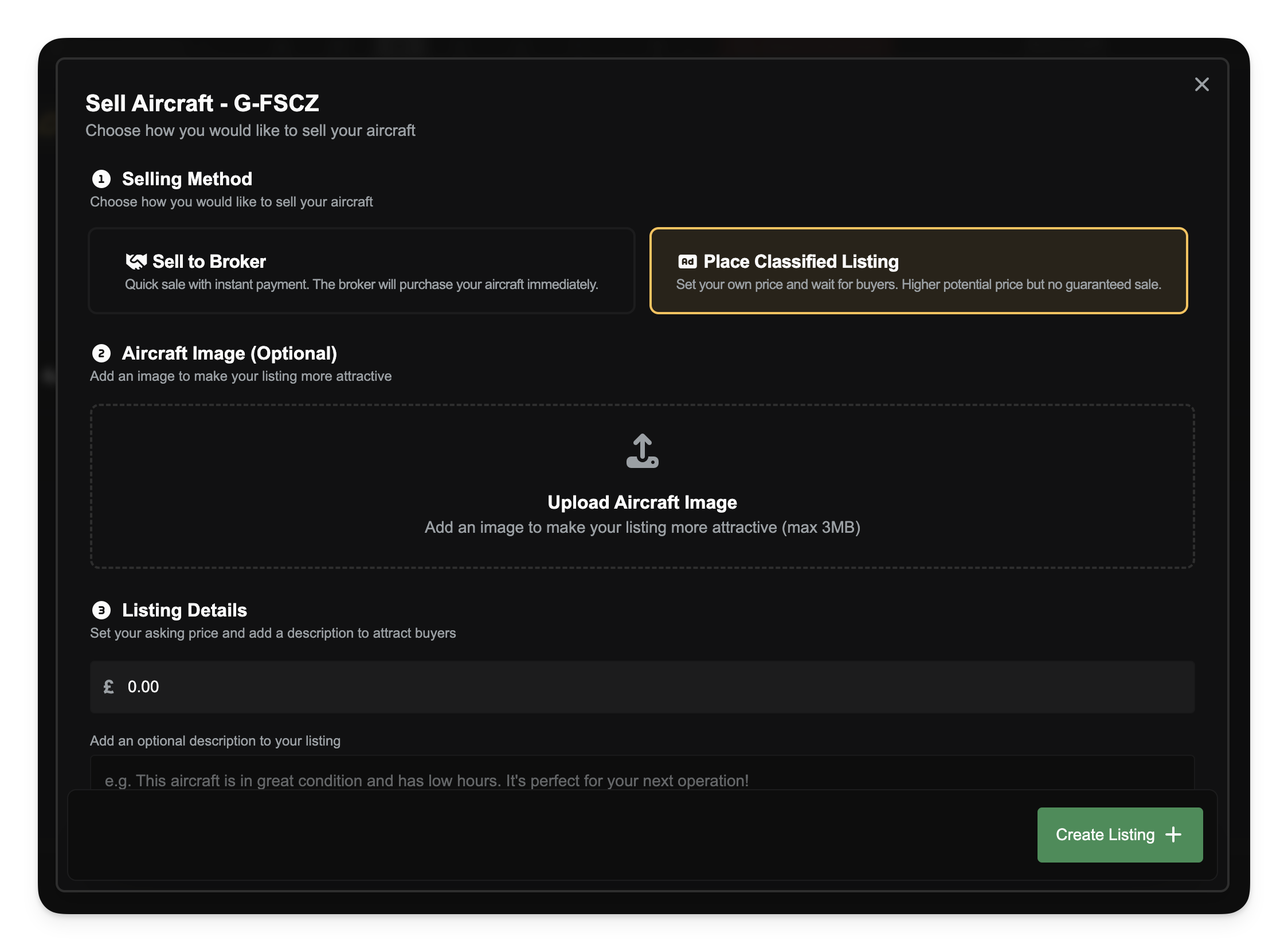
Task: Select the Sell to Broker option
Action: click(x=361, y=271)
